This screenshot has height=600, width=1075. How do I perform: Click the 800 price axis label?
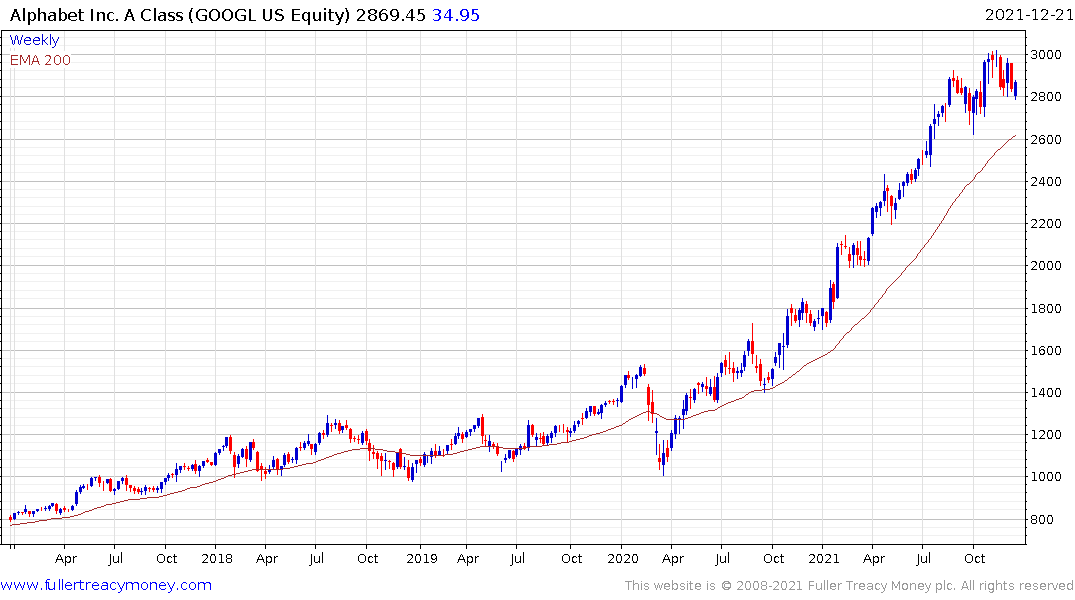pos(1042,520)
